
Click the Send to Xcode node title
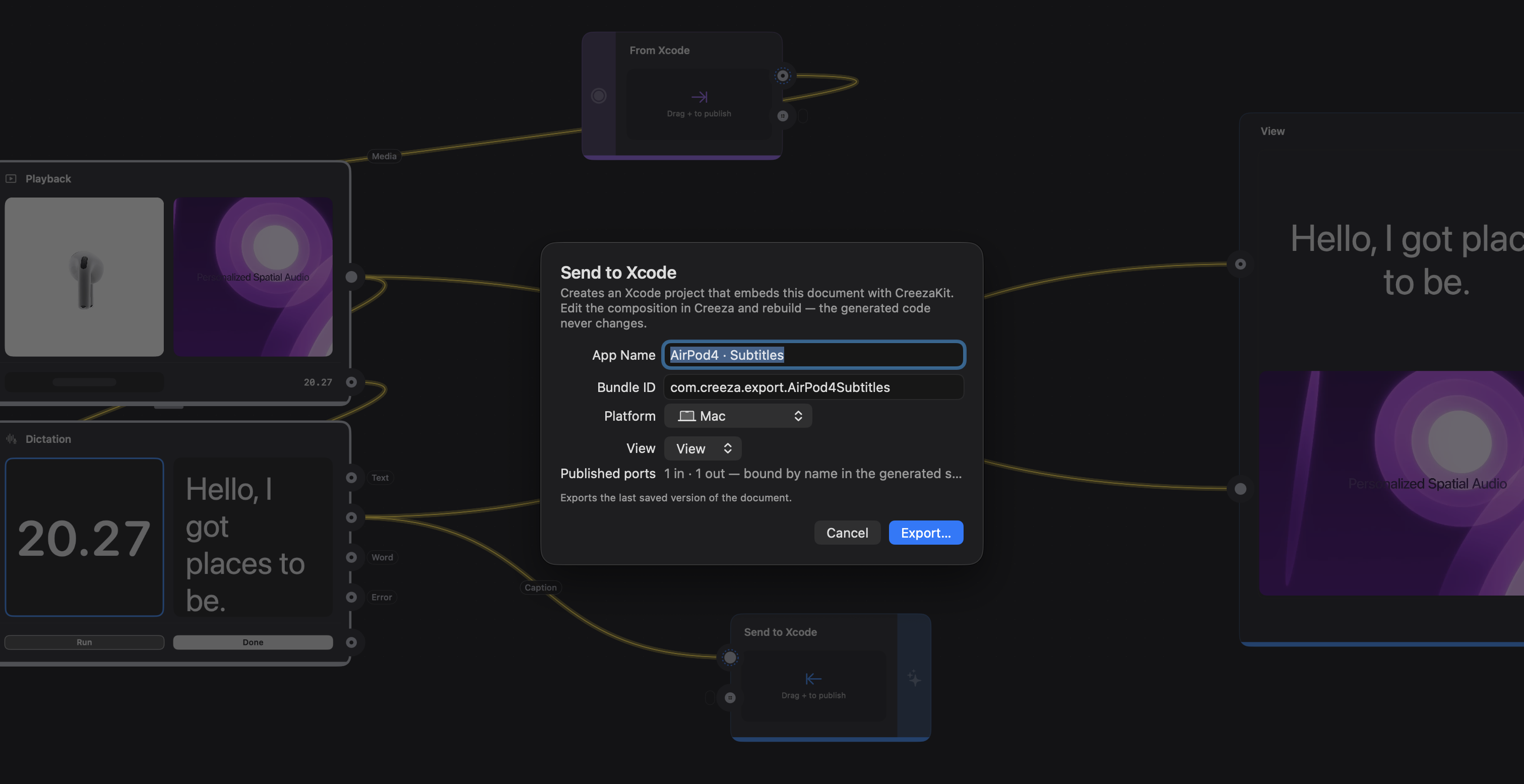pos(780,632)
